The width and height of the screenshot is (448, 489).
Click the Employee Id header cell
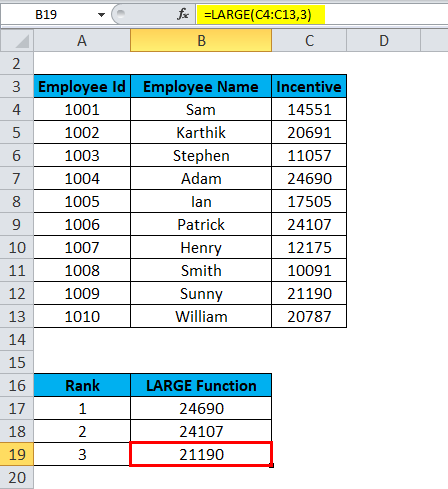click(82, 86)
